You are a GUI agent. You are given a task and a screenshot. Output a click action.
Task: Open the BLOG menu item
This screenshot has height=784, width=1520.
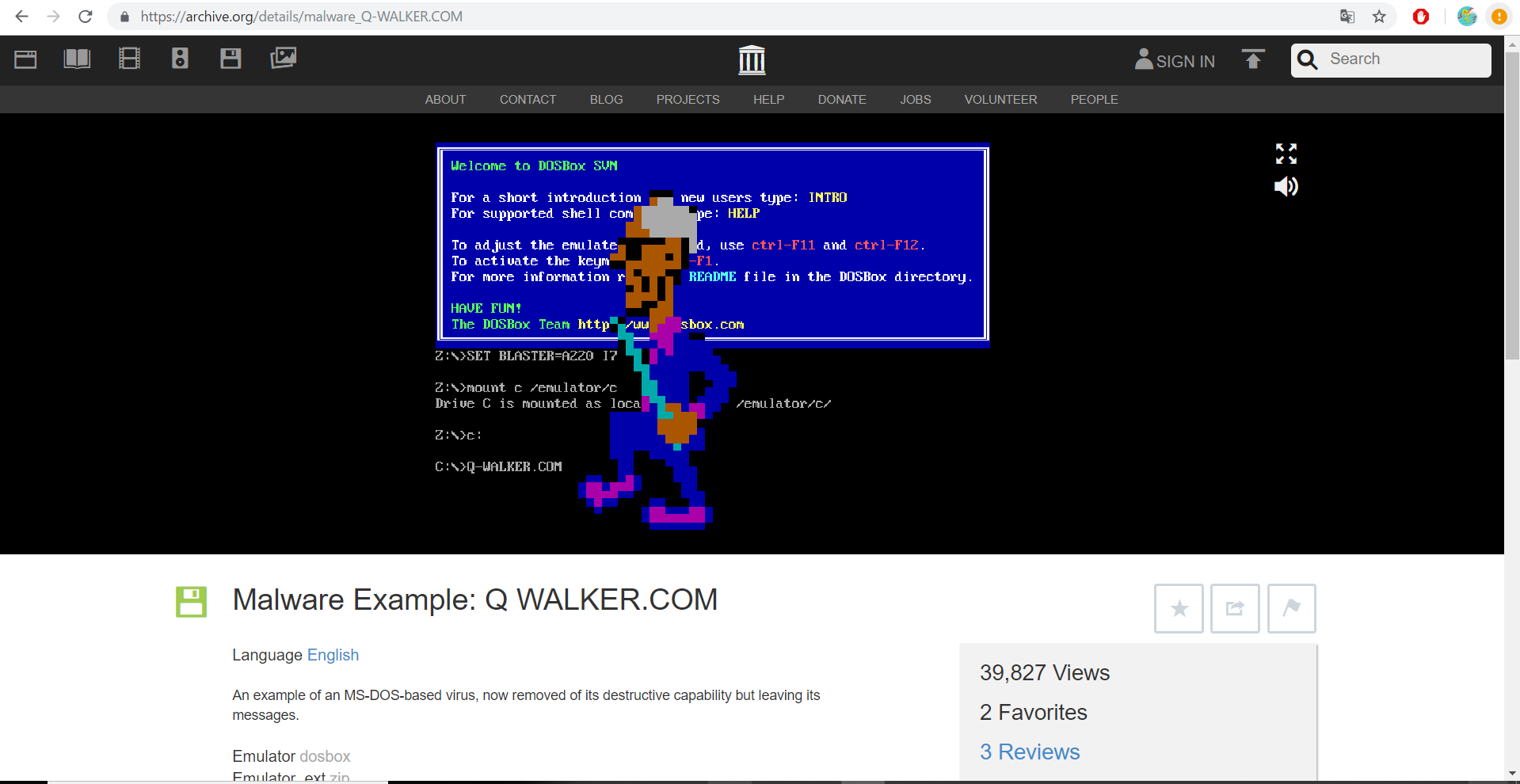point(606,100)
